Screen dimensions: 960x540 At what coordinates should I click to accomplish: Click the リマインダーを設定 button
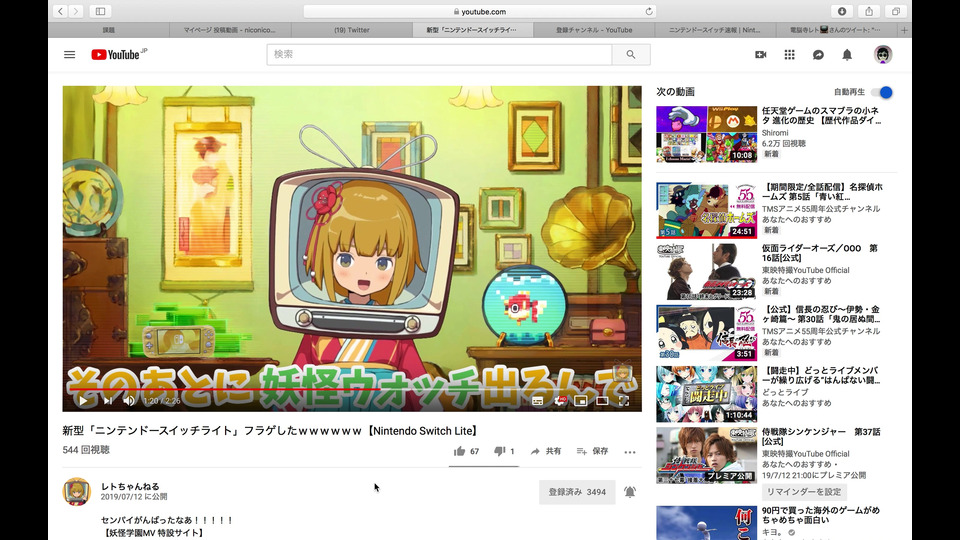click(803, 492)
